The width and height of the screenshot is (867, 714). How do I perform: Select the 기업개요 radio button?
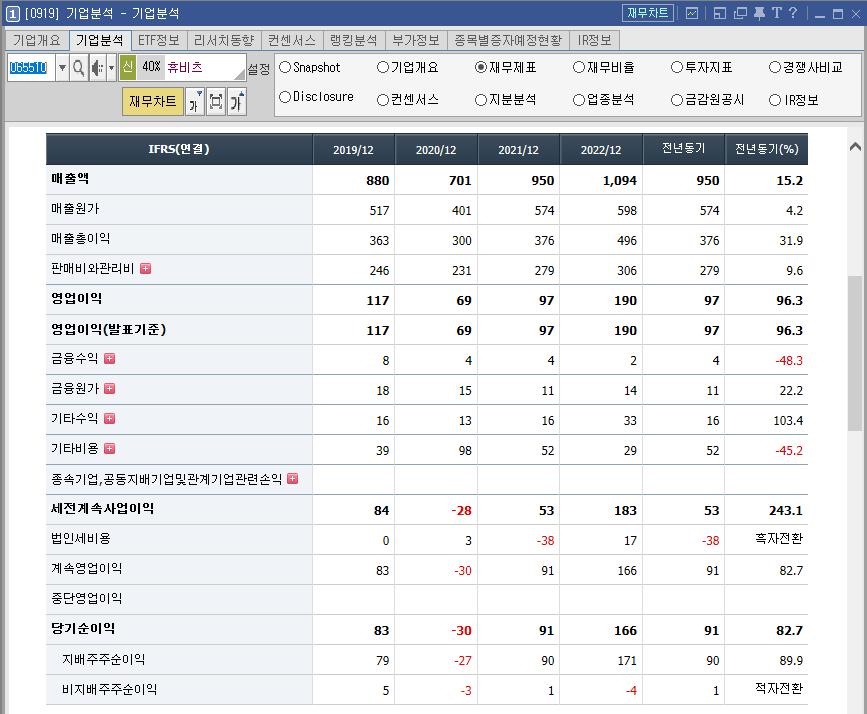click(383, 67)
